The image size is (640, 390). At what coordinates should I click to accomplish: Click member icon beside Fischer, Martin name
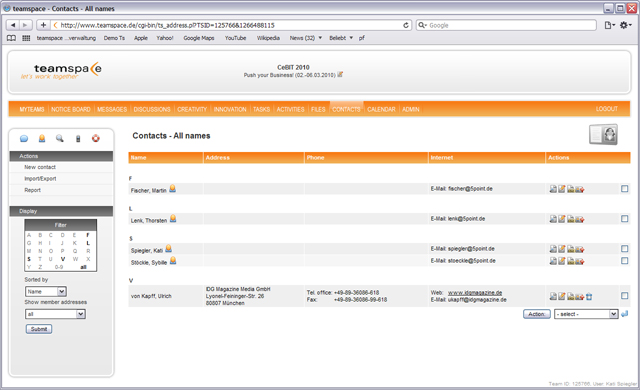(x=173, y=188)
